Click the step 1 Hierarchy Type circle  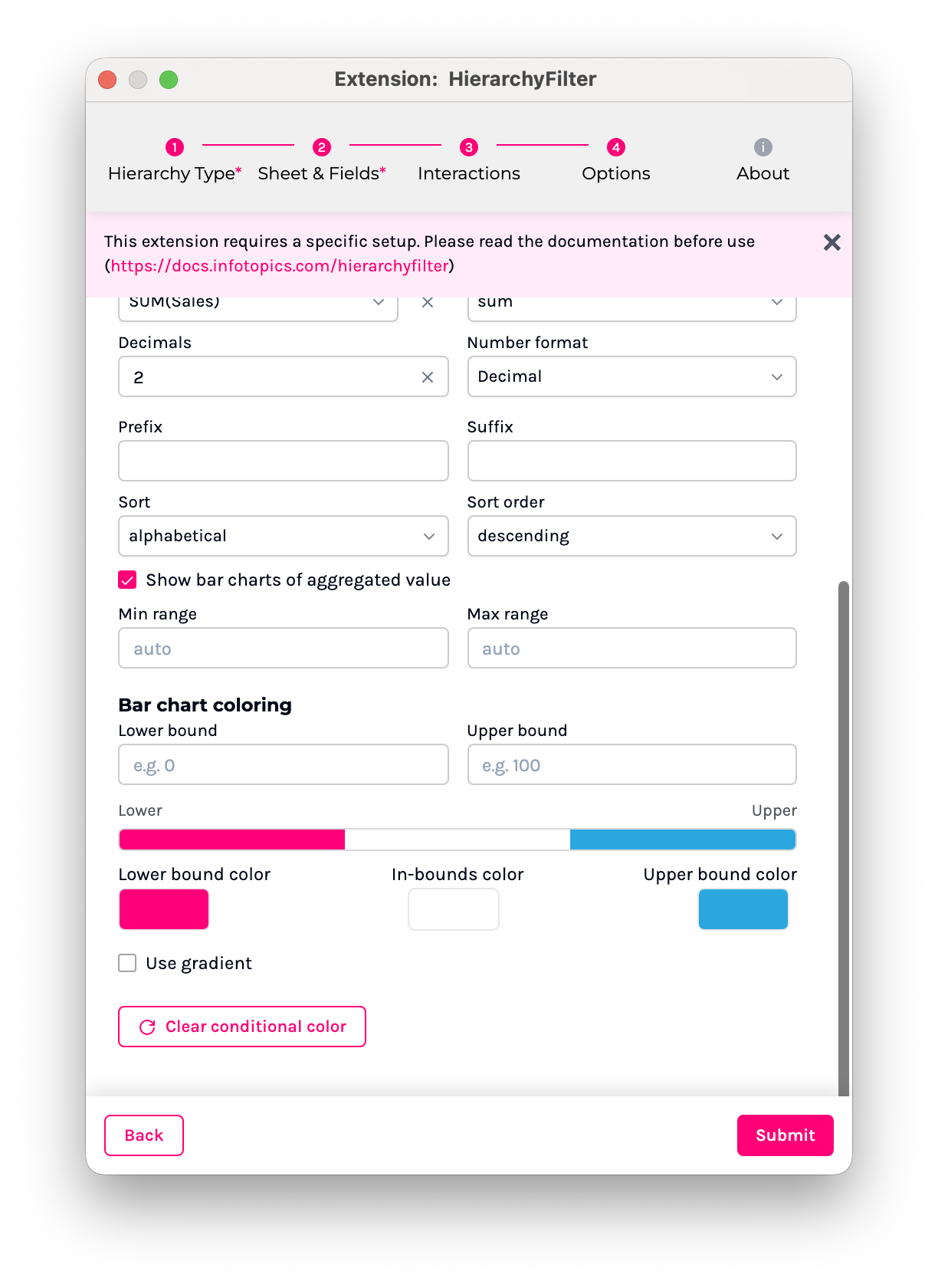coord(175,147)
